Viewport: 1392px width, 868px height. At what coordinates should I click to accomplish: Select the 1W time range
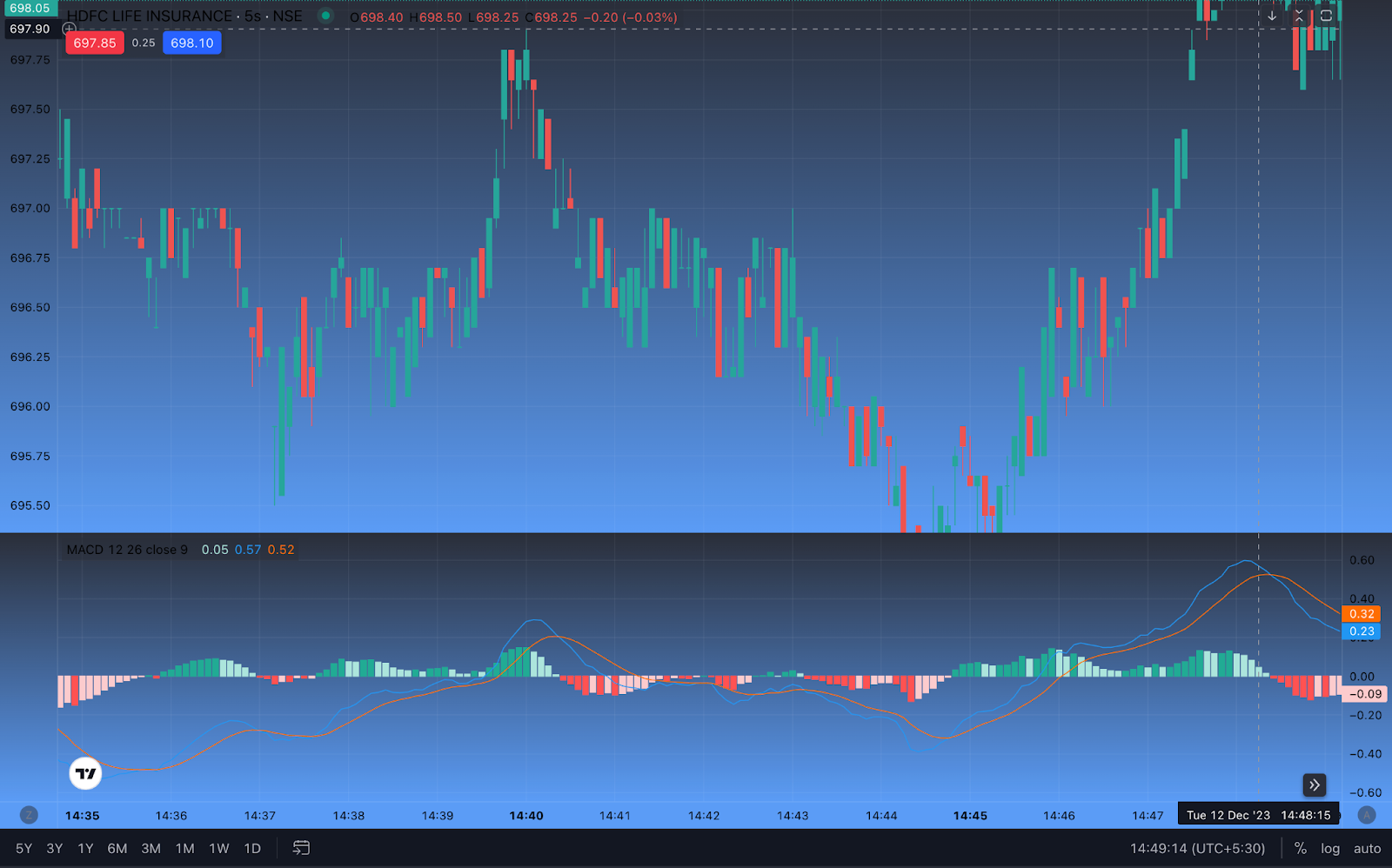[x=219, y=848]
